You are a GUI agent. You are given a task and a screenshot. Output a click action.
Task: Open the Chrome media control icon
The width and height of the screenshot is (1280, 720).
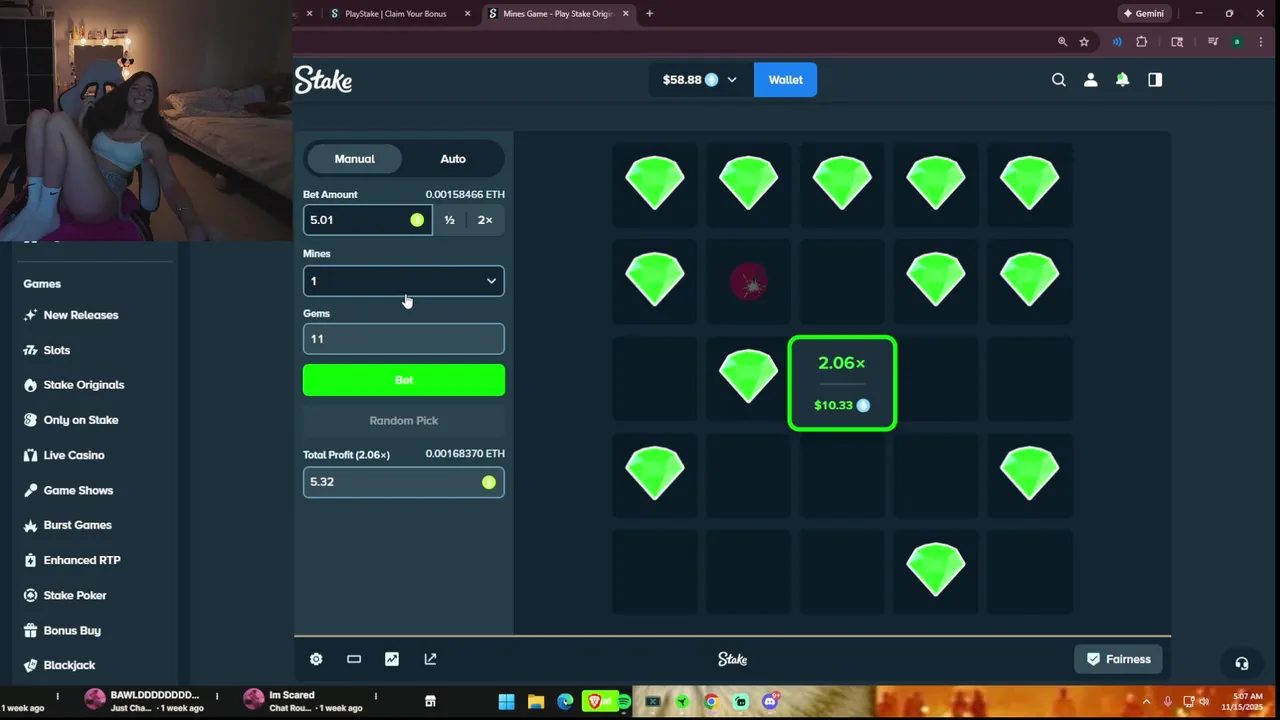pos(1213,42)
